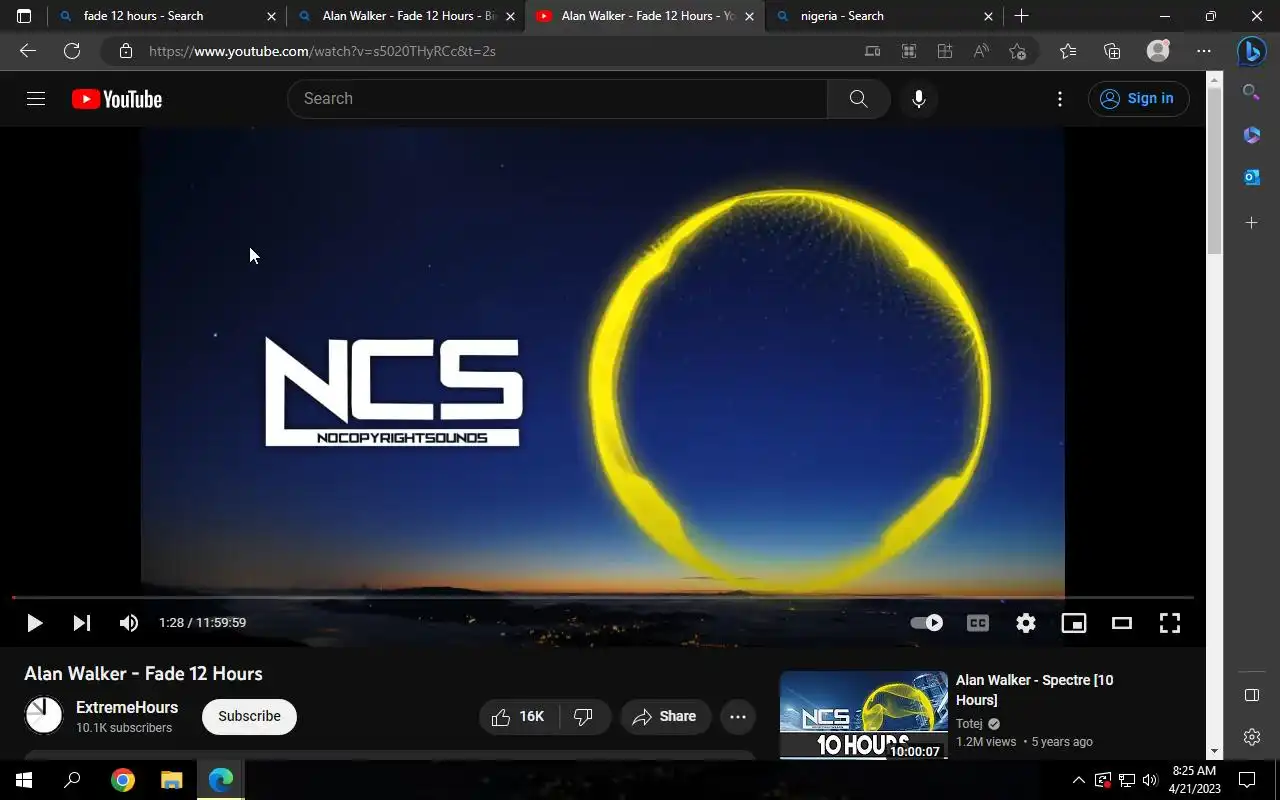The width and height of the screenshot is (1280, 800).
Task: Click the page vertical scrollbar
Action: click(x=1215, y=171)
